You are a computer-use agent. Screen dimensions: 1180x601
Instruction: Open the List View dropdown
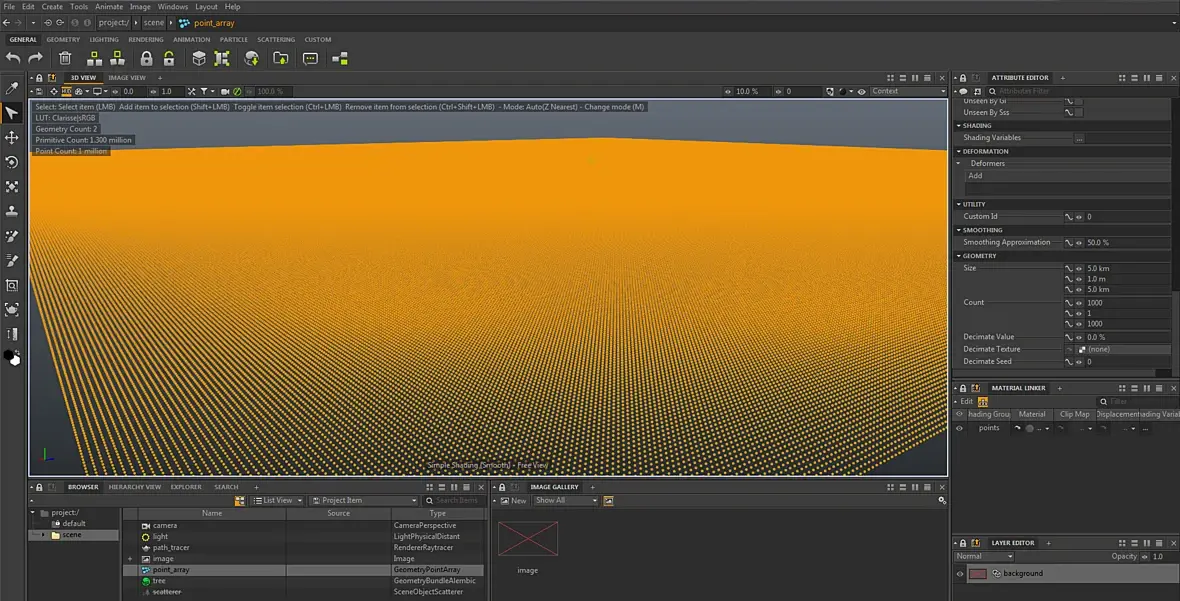pos(277,501)
